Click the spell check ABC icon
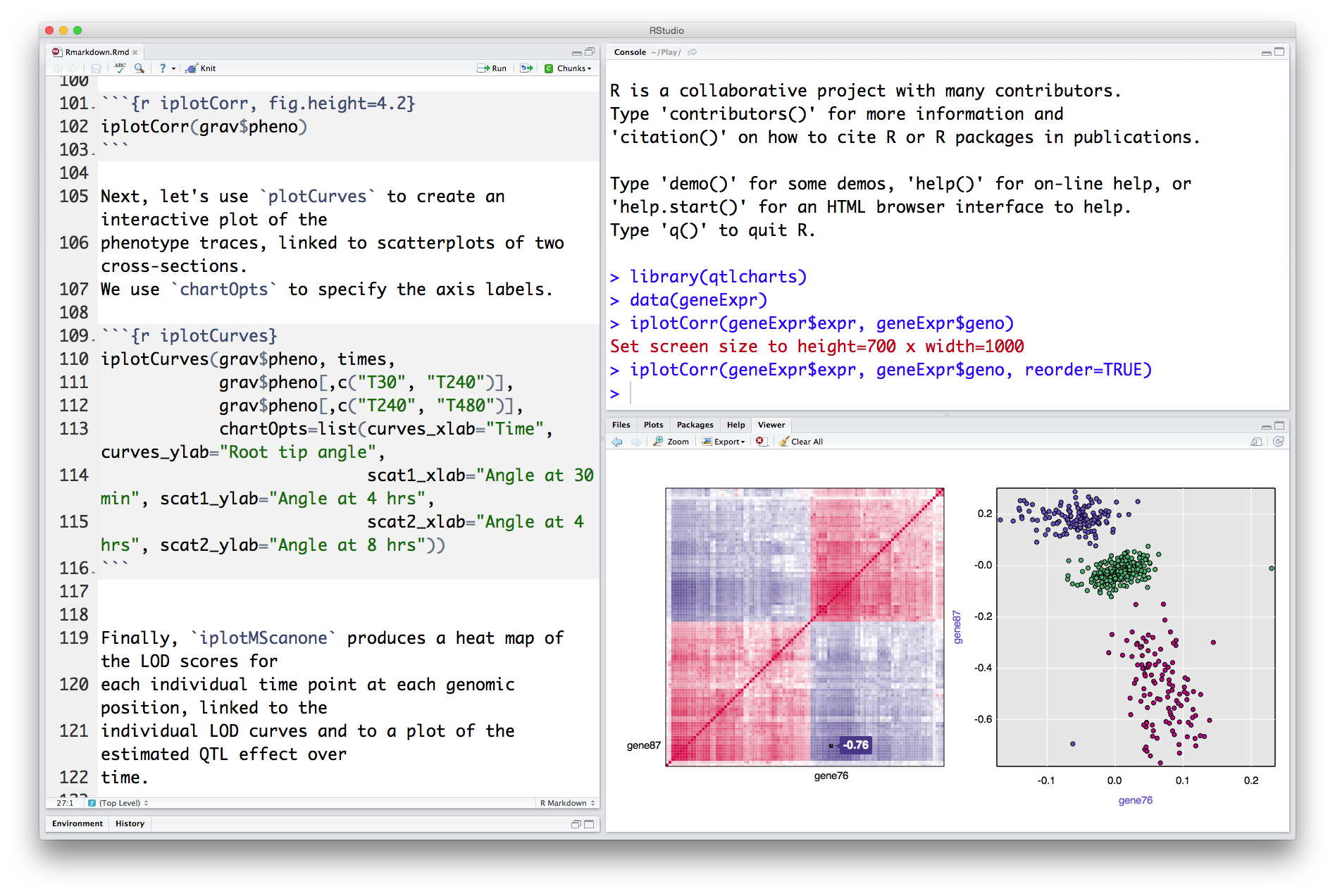The width and height of the screenshot is (1335, 896). (120, 68)
